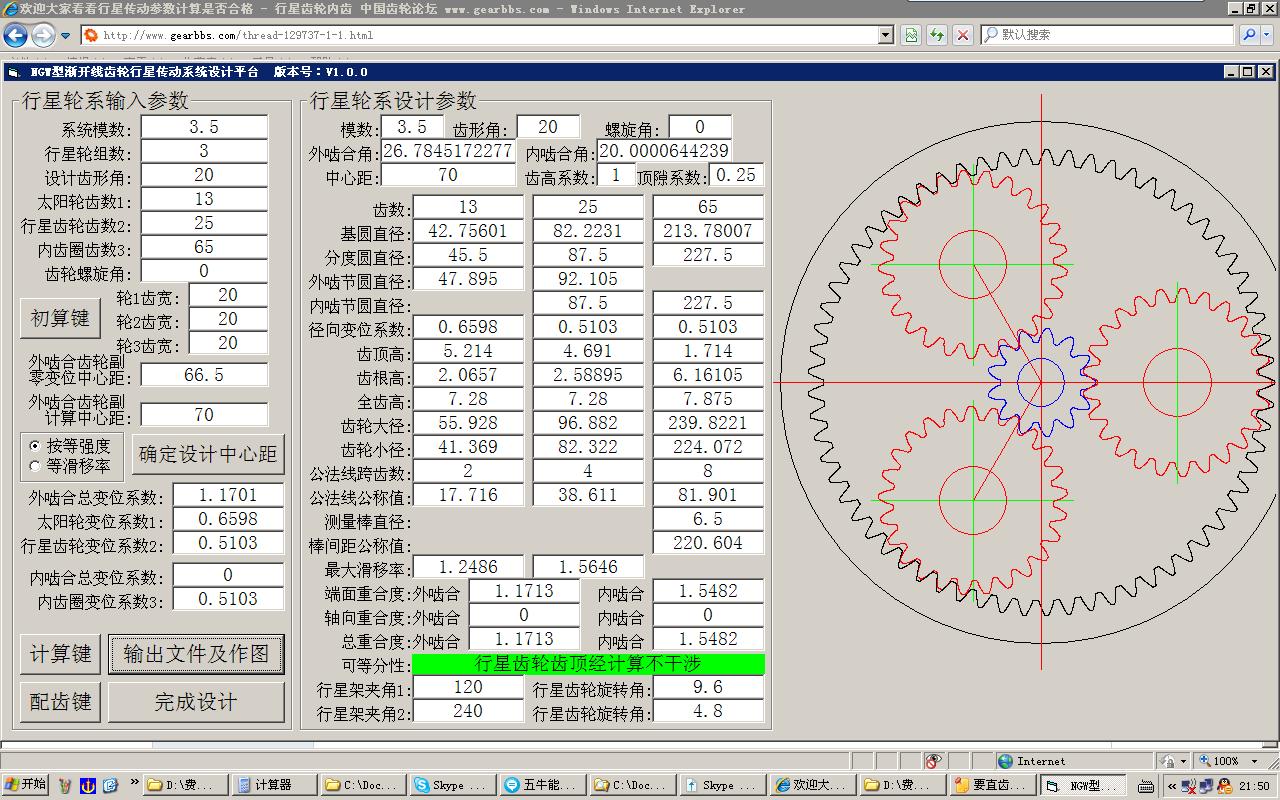
Task: Click the network computers tray icon
Action: 1206,786
